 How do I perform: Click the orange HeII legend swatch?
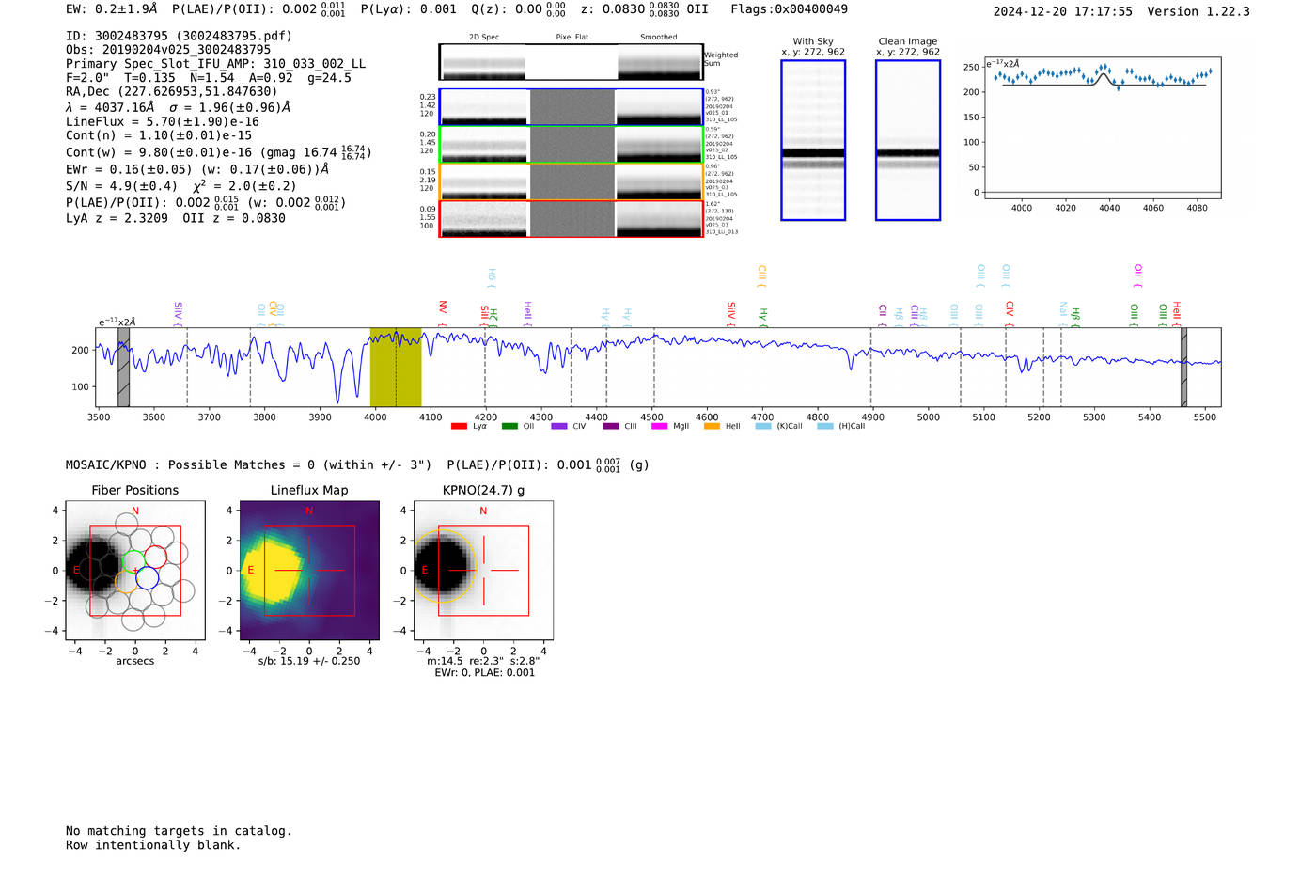point(712,427)
